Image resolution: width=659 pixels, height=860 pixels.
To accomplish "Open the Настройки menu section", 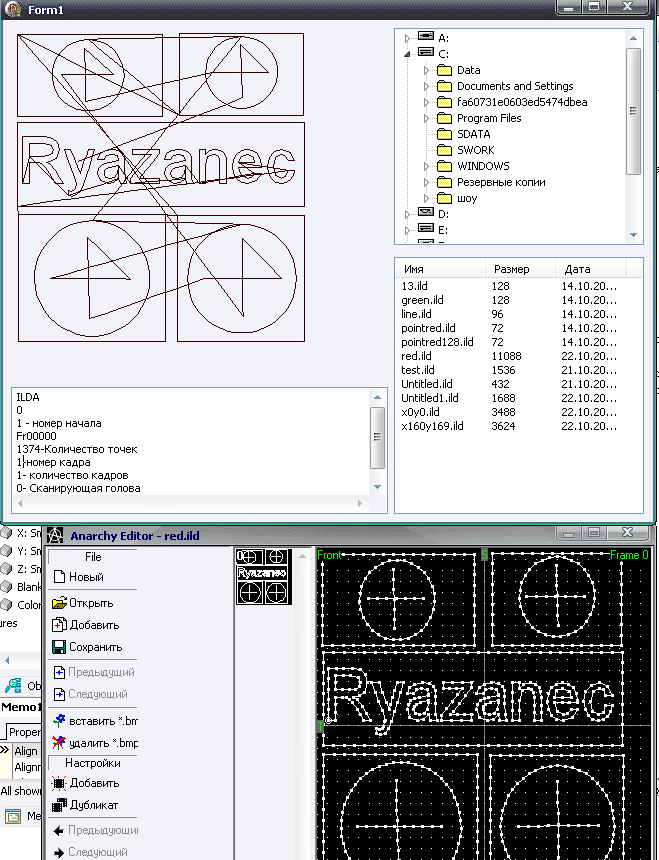I will tap(93, 763).
